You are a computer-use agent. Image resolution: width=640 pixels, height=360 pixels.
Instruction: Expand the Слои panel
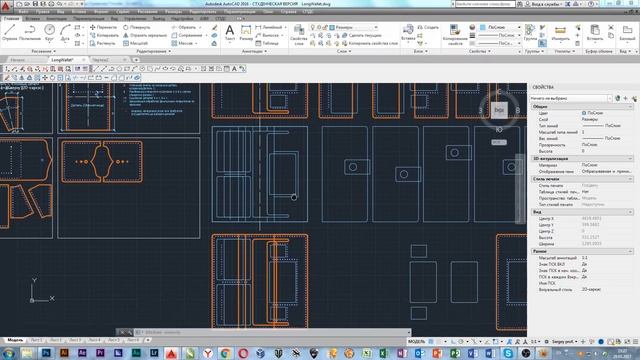(344, 51)
